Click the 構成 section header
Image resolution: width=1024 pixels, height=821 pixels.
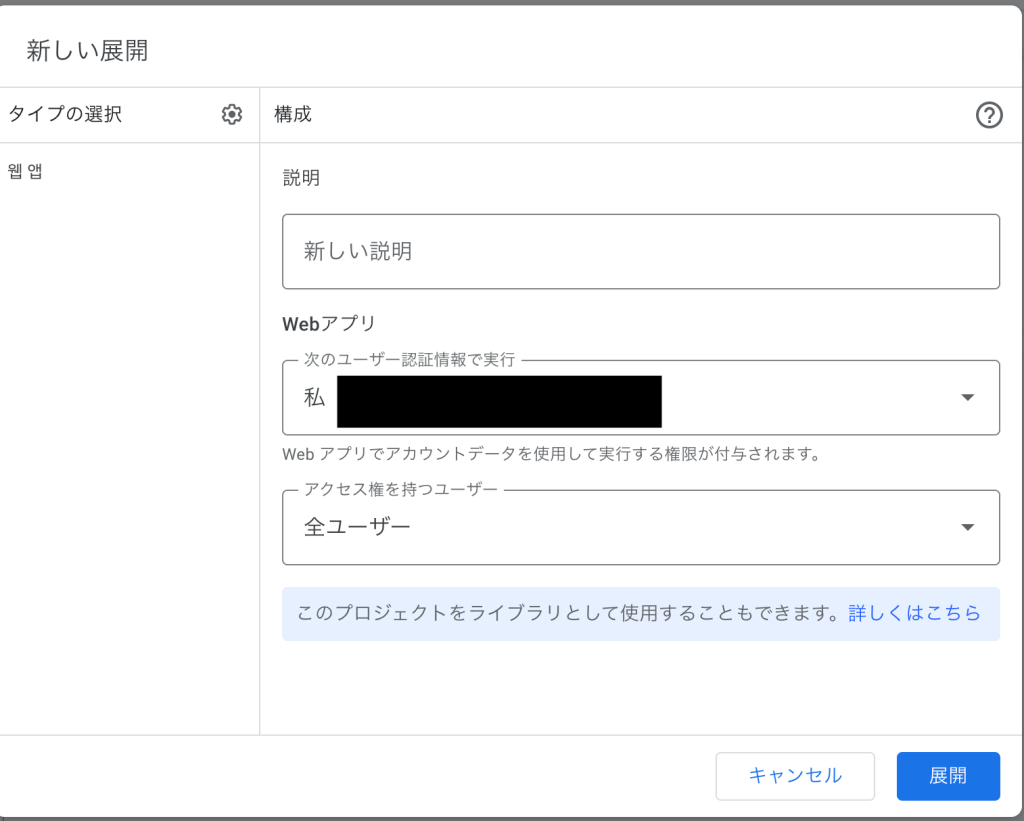293,115
